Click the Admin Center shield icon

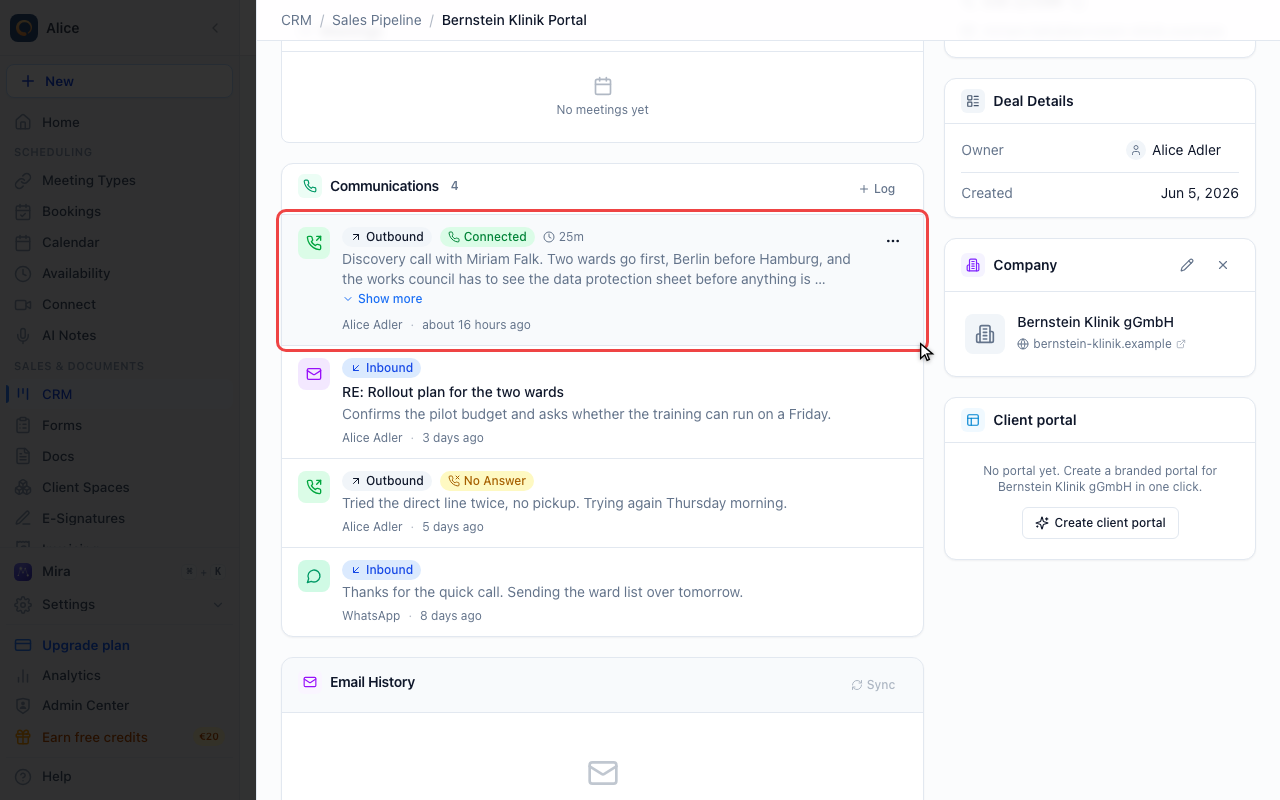click(23, 705)
